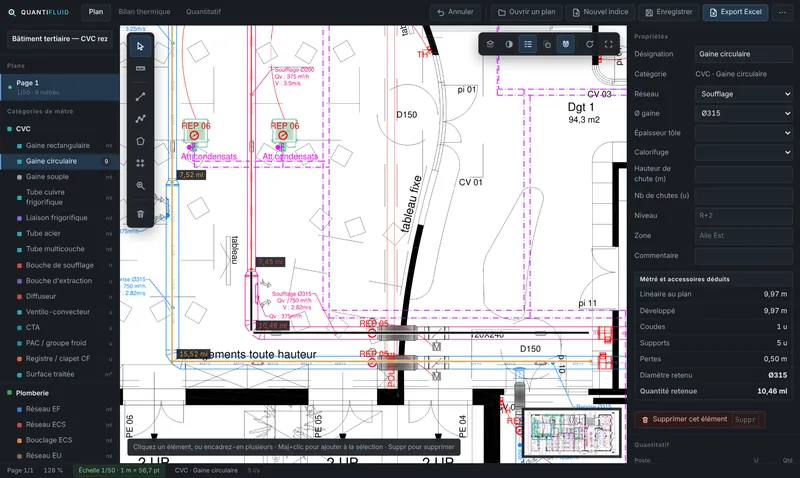Select Bouche d'extraction category
The height and width of the screenshot is (478, 800).
tap(60, 281)
